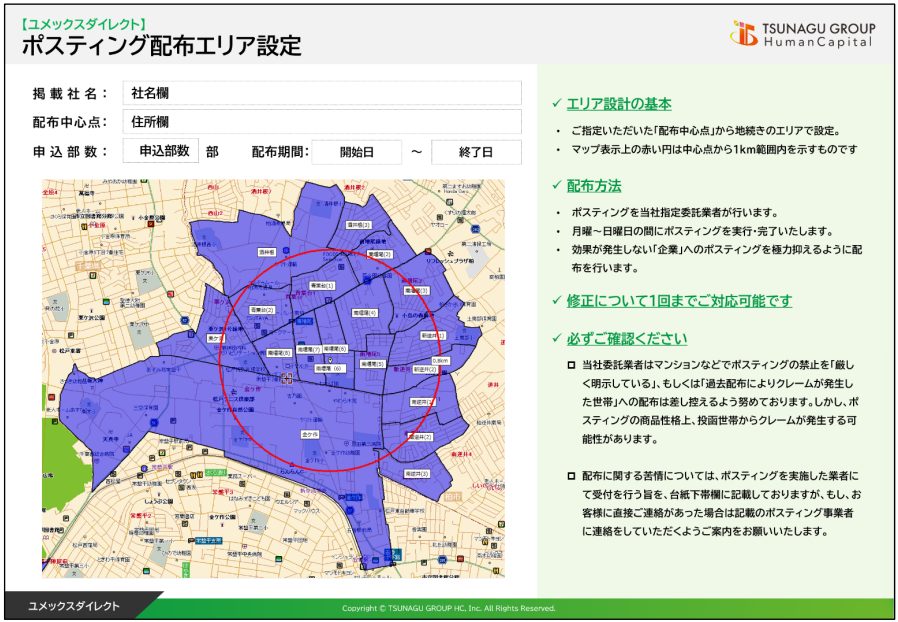Click the 住所欄 distribution center field

pos(321,122)
